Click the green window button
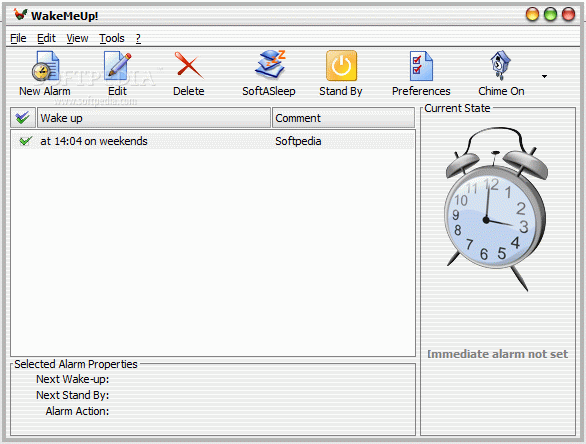Image resolution: width=586 pixels, height=444 pixels. (x=550, y=15)
